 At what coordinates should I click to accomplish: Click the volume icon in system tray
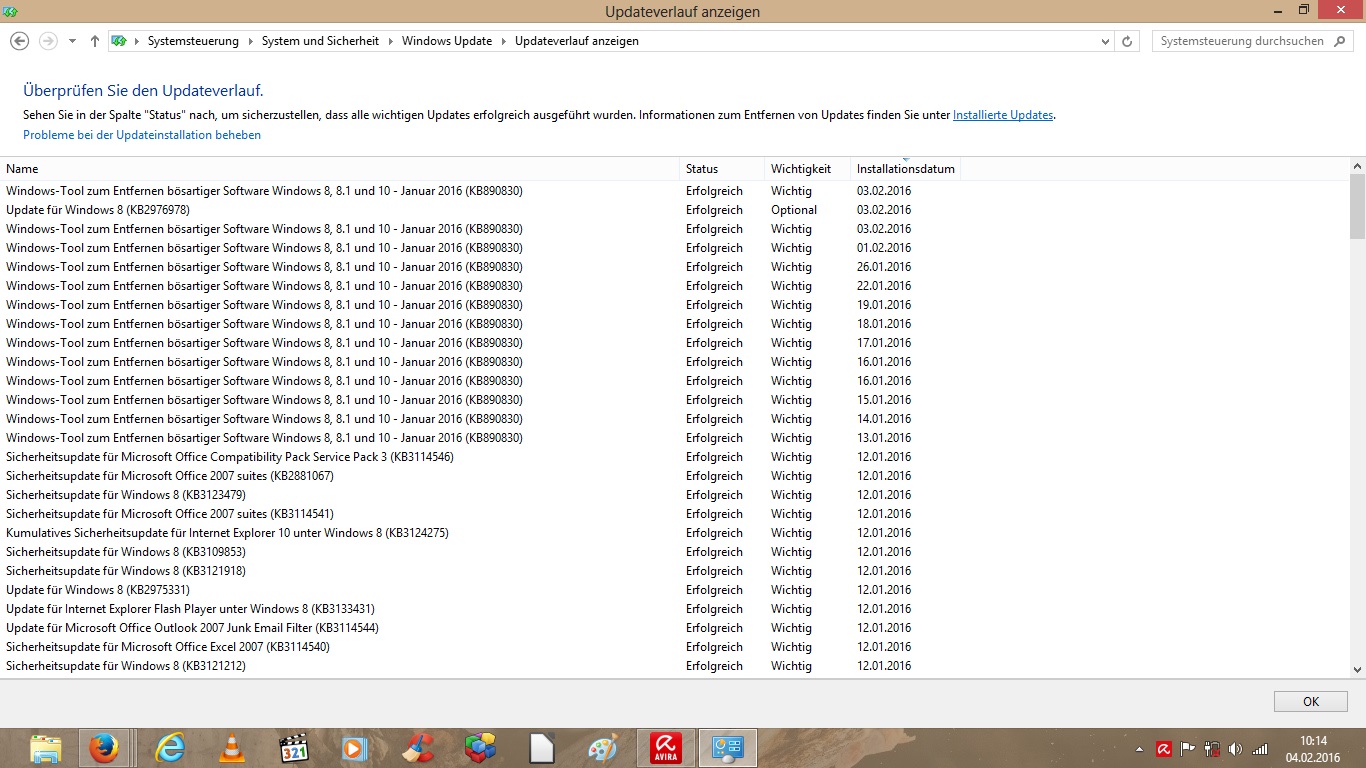tap(1235, 748)
